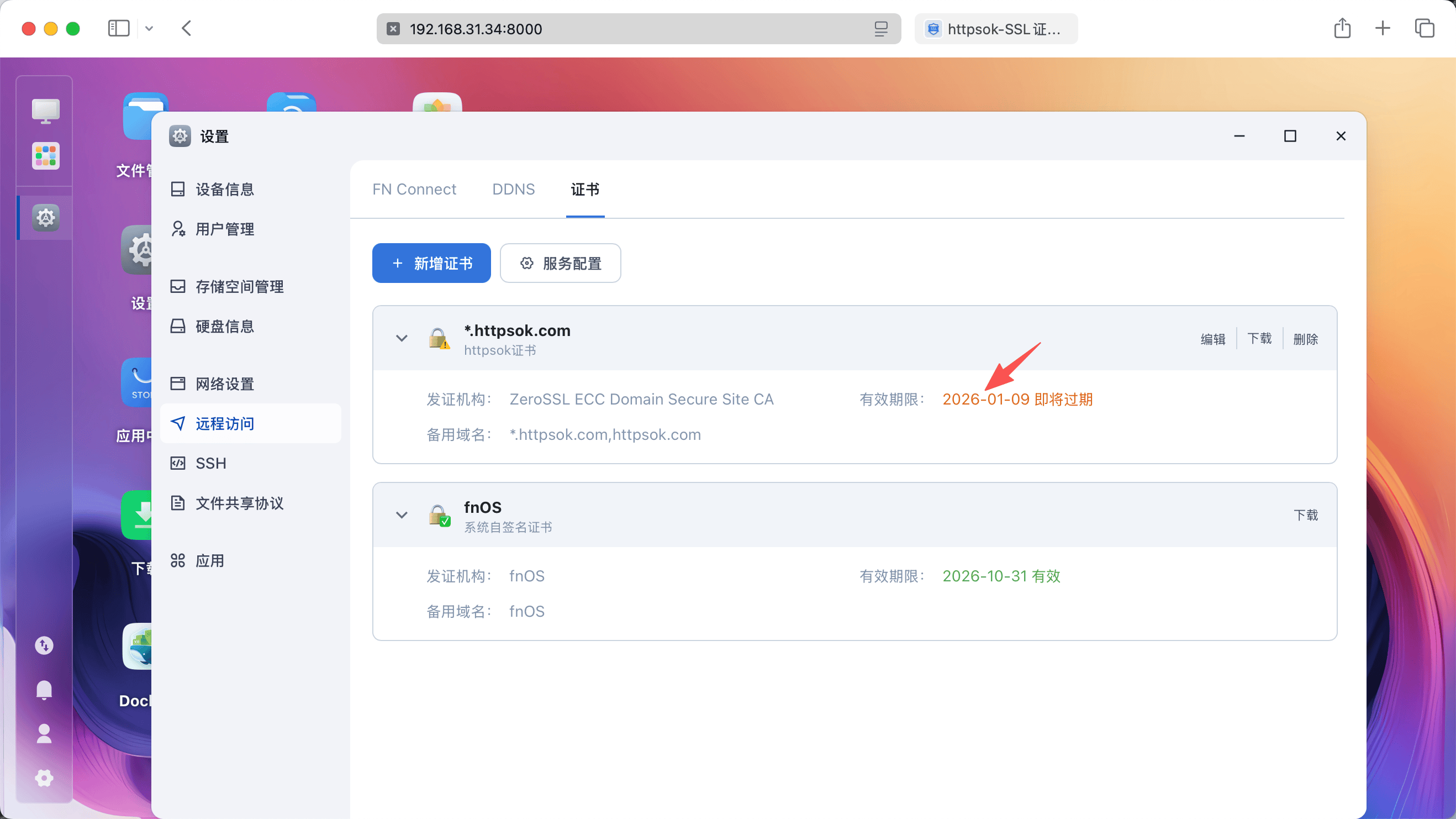Collapse the fnOS certificate entry
Screen dimensions: 1456x819
pos(402,514)
